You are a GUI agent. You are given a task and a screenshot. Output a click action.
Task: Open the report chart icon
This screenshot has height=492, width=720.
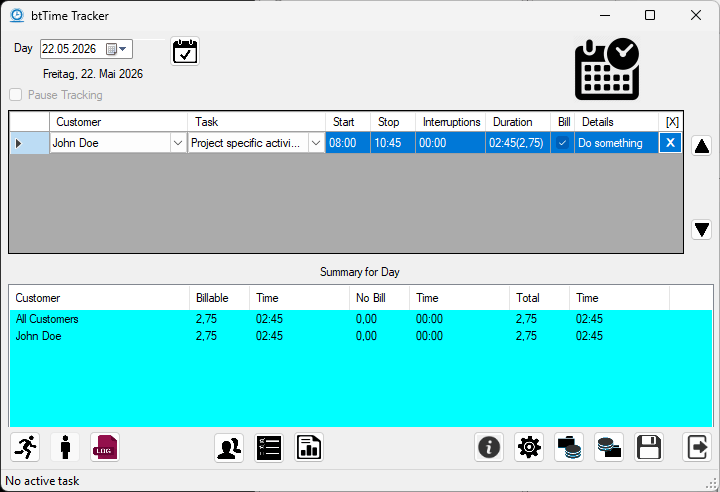tap(309, 447)
